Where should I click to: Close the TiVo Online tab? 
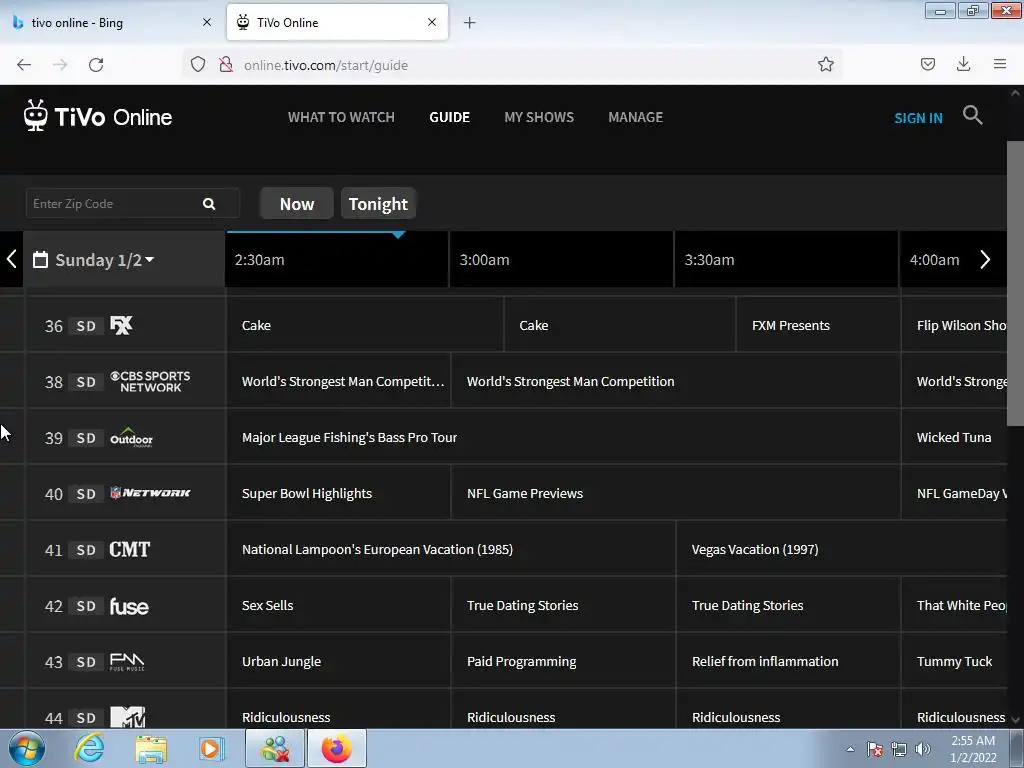click(432, 22)
